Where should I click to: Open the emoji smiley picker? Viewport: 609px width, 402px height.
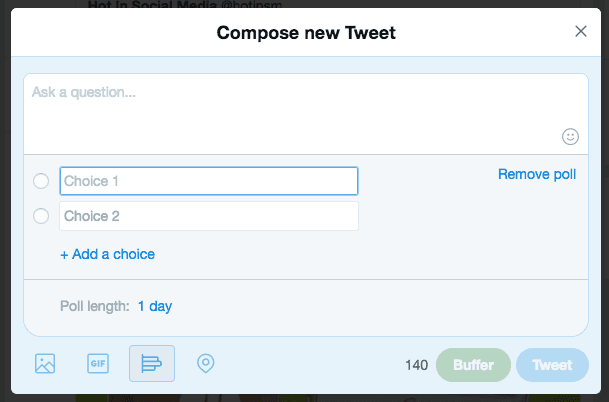570,136
